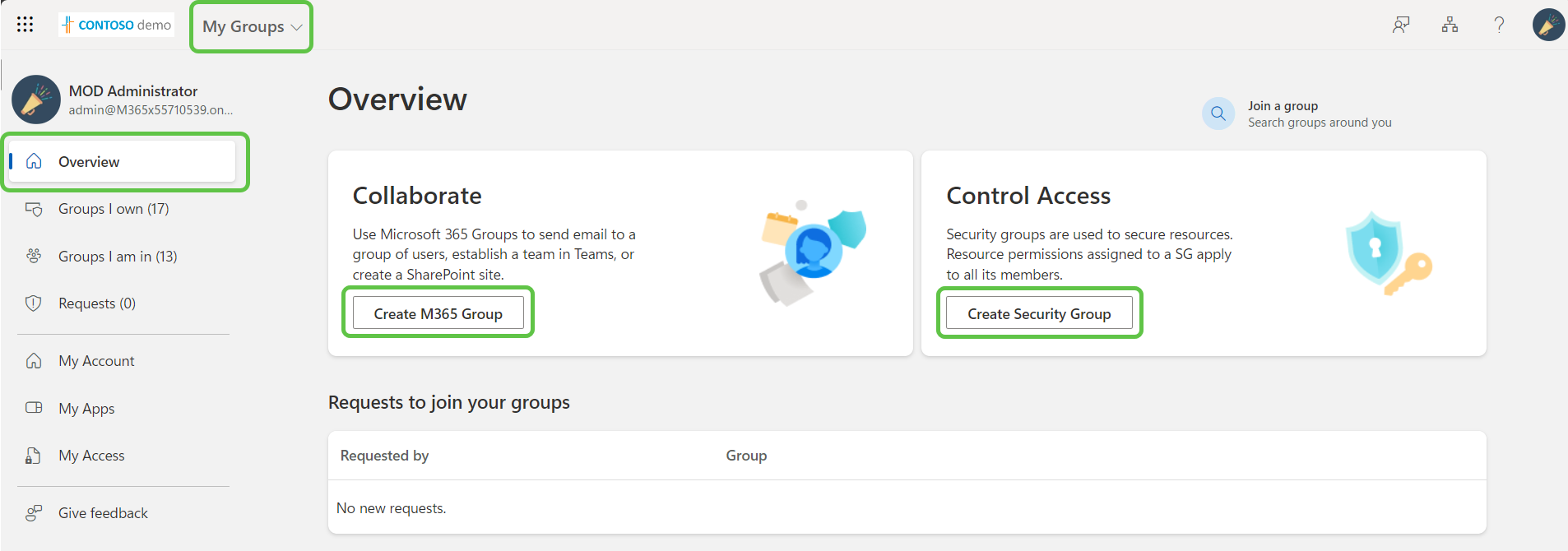Navigate to My Account
The height and width of the screenshot is (551, 1568).
(96, 361)
